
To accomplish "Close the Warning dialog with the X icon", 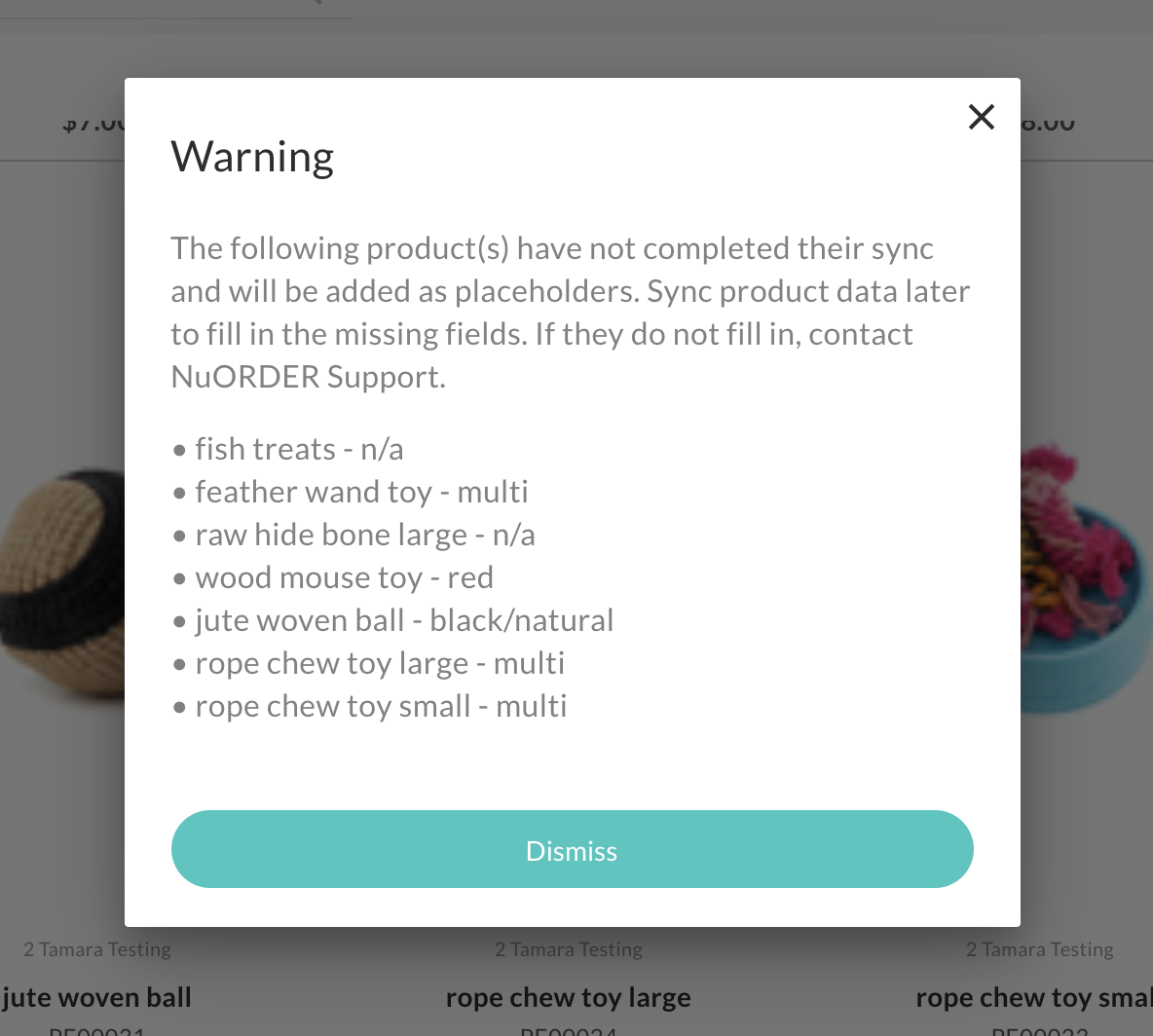I will click(981, 117).
